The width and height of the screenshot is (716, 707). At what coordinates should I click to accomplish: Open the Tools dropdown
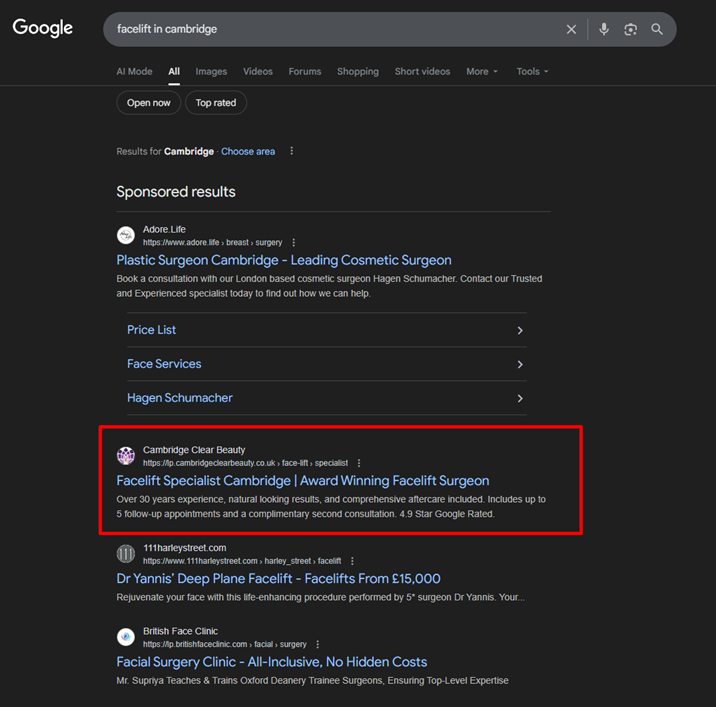point(532,72)
